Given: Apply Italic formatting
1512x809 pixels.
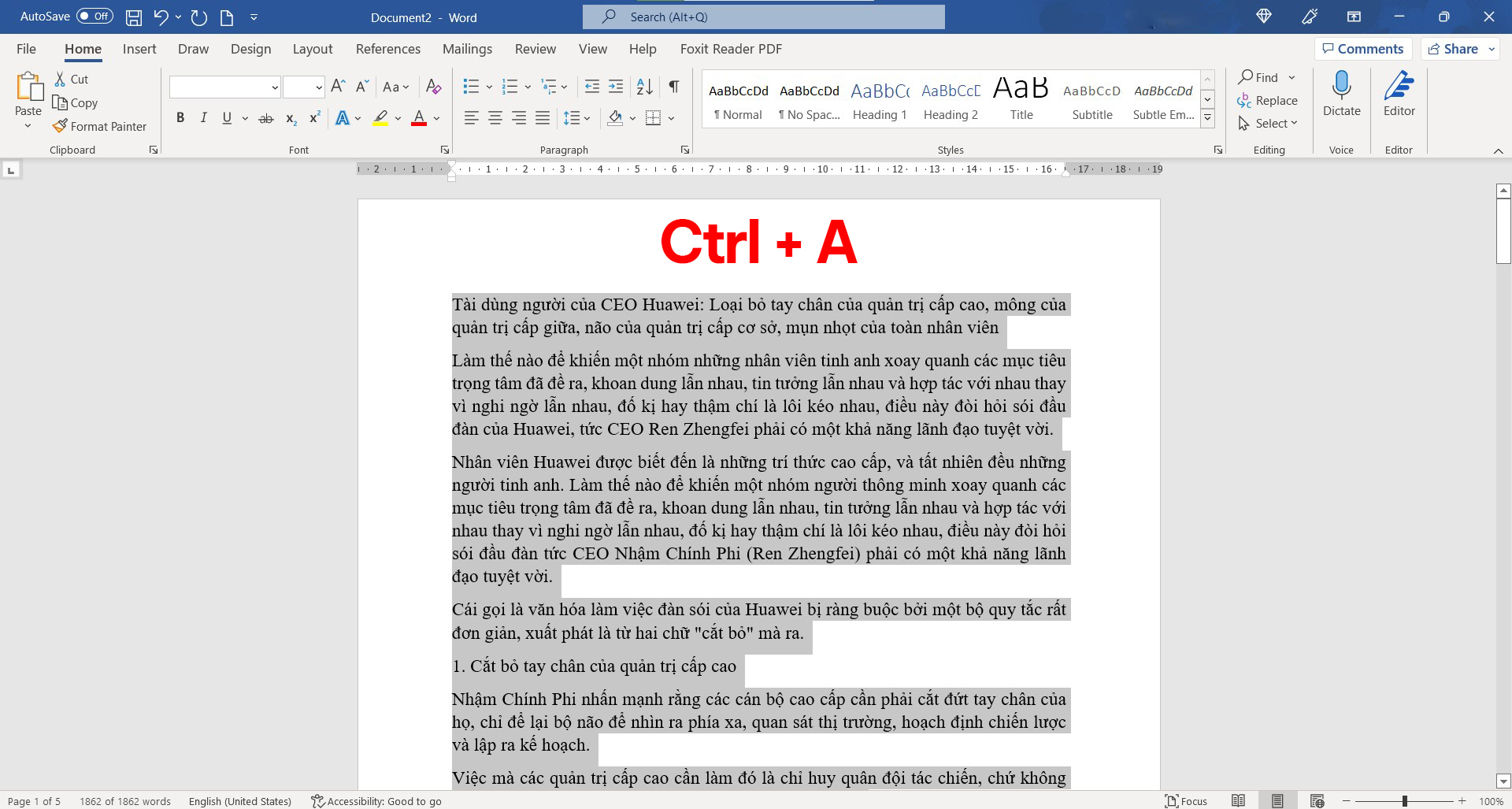Looking at the screenshot, I should coord(203,118).
